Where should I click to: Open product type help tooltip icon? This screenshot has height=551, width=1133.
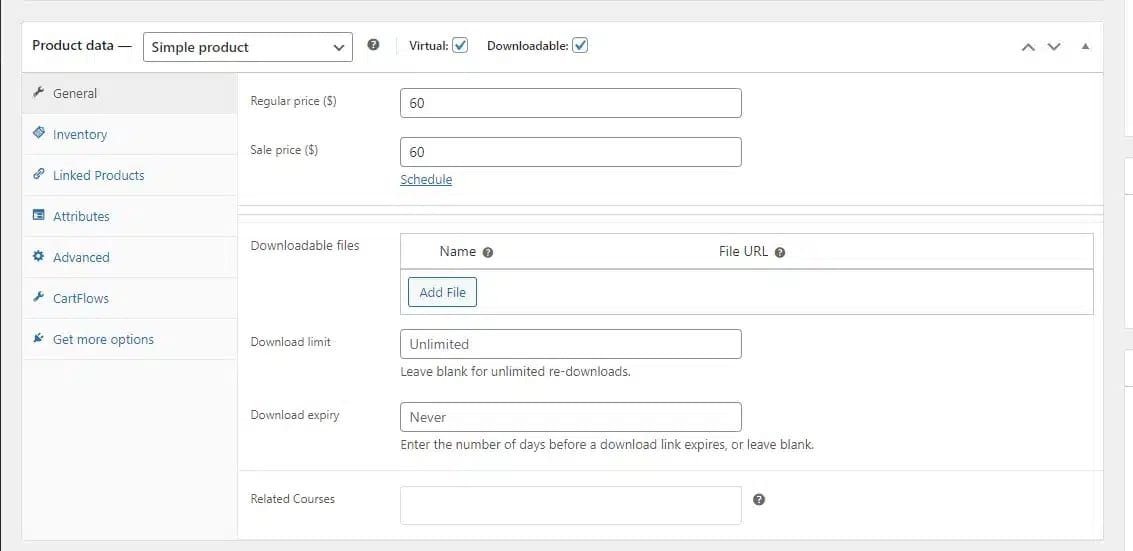tap(373, 45)
